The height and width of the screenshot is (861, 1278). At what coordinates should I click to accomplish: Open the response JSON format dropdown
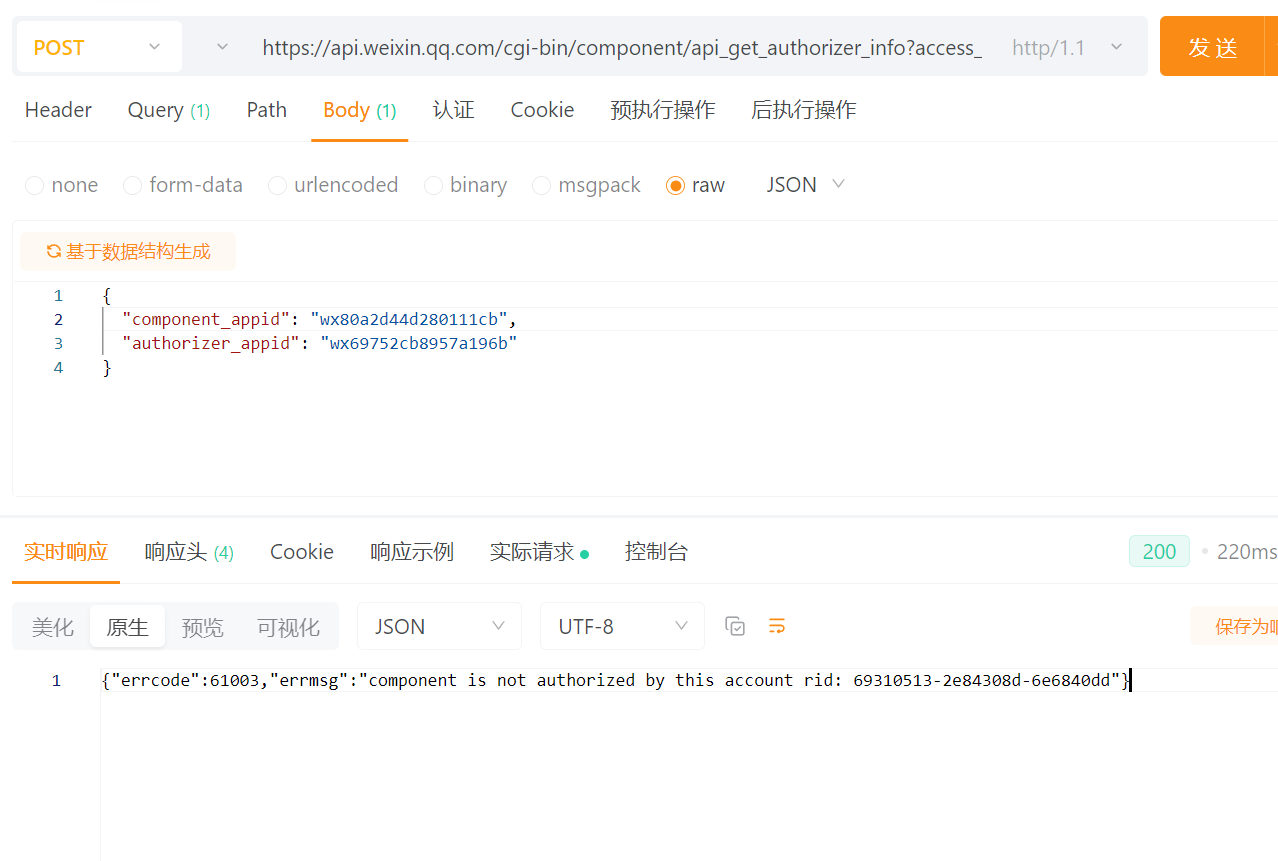(439, 627)
